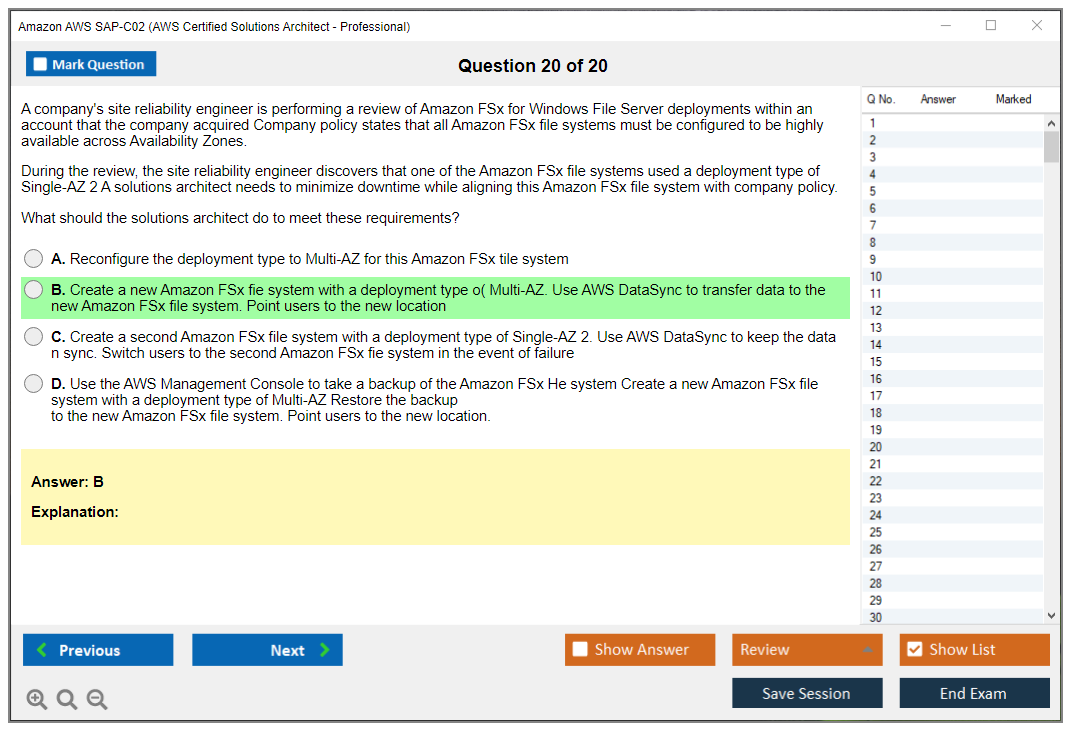The width and height of the screenshot is (1075, 735).
Task: Click the zoom out magnifier icon
Action: point(97,700)
